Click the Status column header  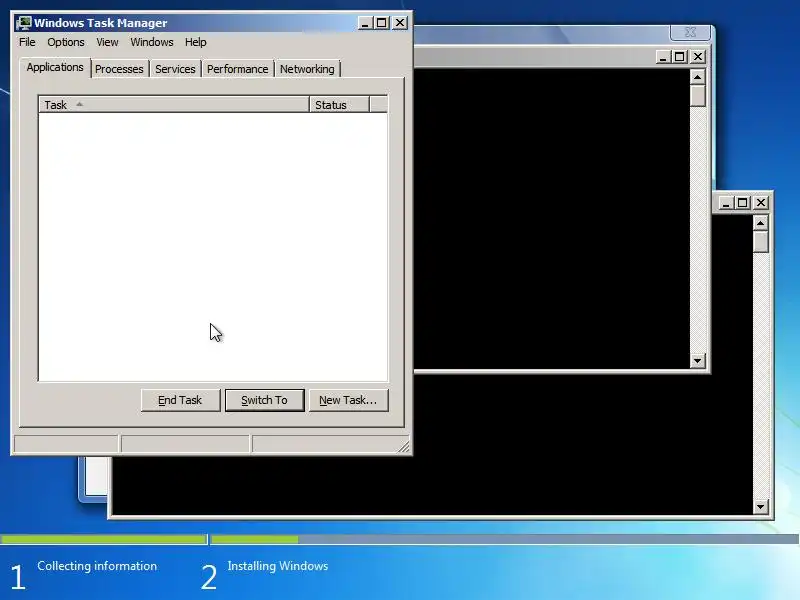pyautogui.click(x=339, y=105)
